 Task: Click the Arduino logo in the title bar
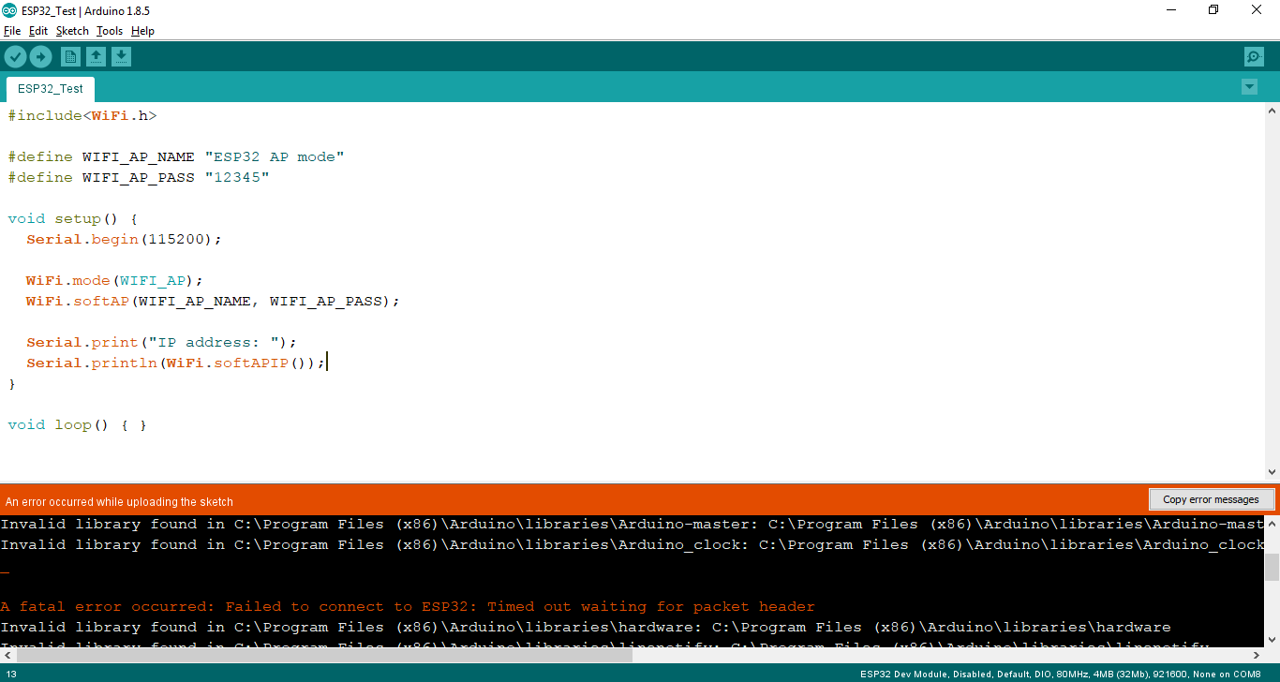pos(11,10)
